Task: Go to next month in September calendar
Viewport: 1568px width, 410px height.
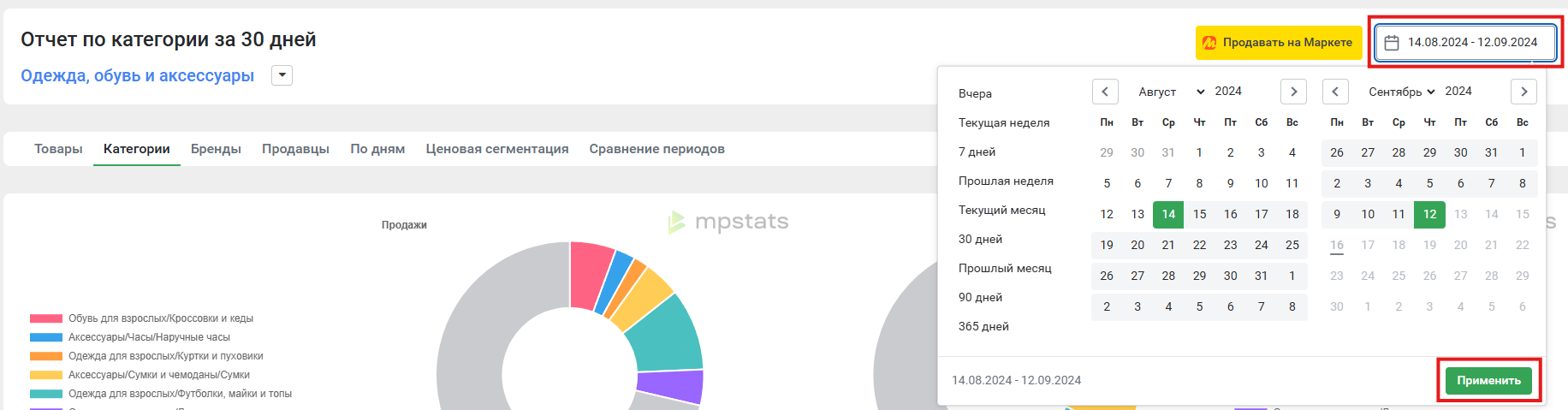Action: coord(1523,92)
